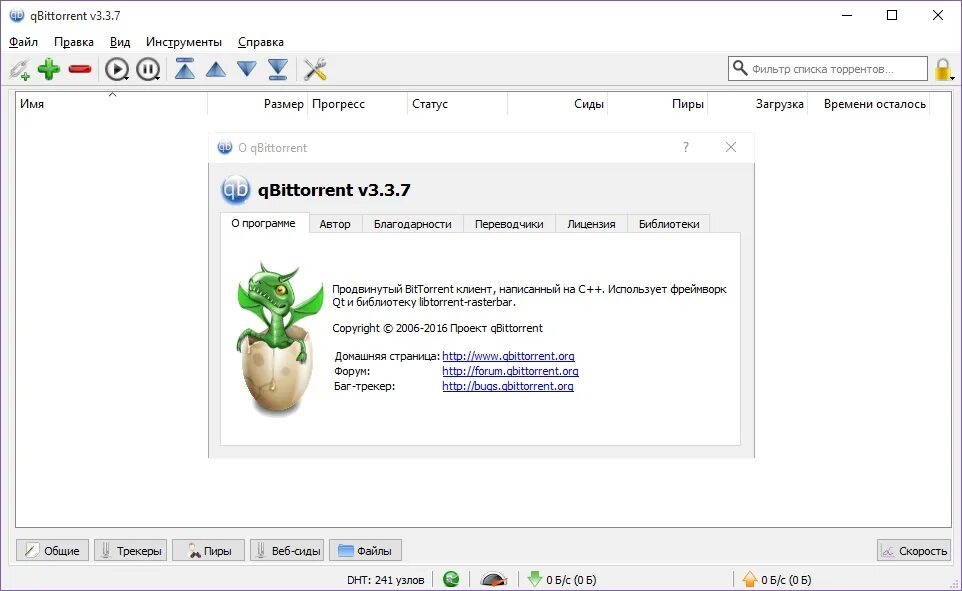Sort by the Пиры column header
Image resolution: width=962 pixels, height=591 pixels.
(657, 104)
